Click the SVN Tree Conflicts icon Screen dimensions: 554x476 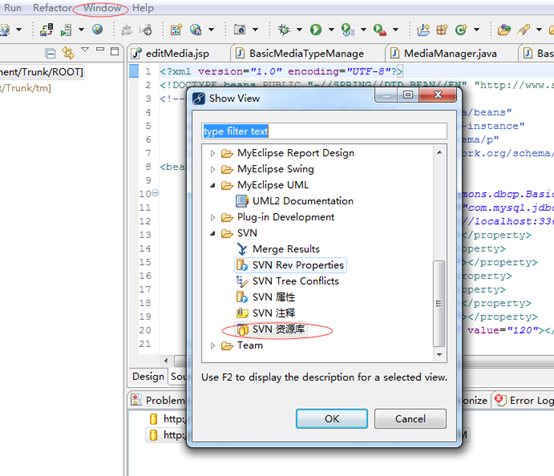(242, 281)
